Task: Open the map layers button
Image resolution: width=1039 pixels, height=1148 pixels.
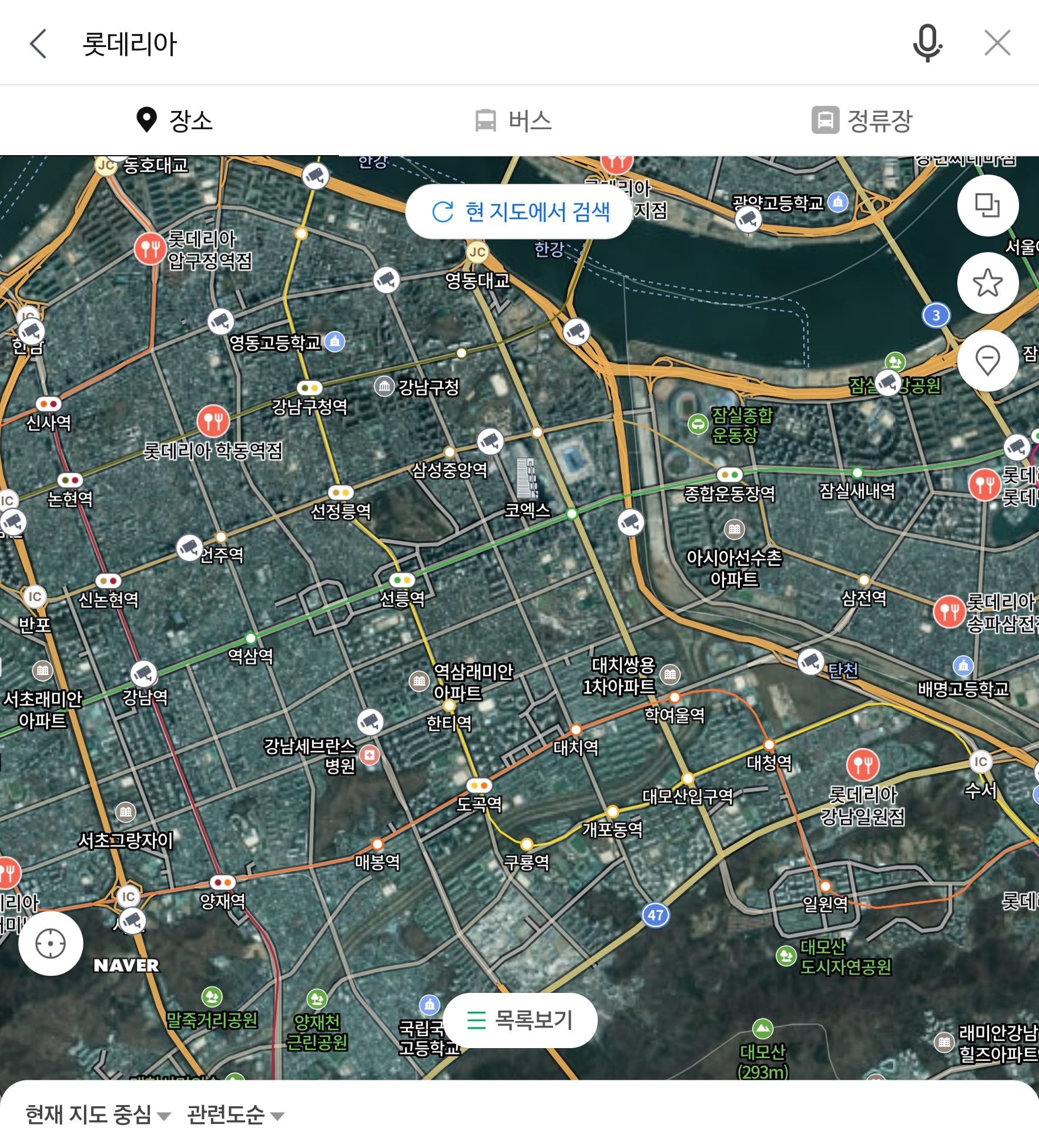Action: point(988,206)
